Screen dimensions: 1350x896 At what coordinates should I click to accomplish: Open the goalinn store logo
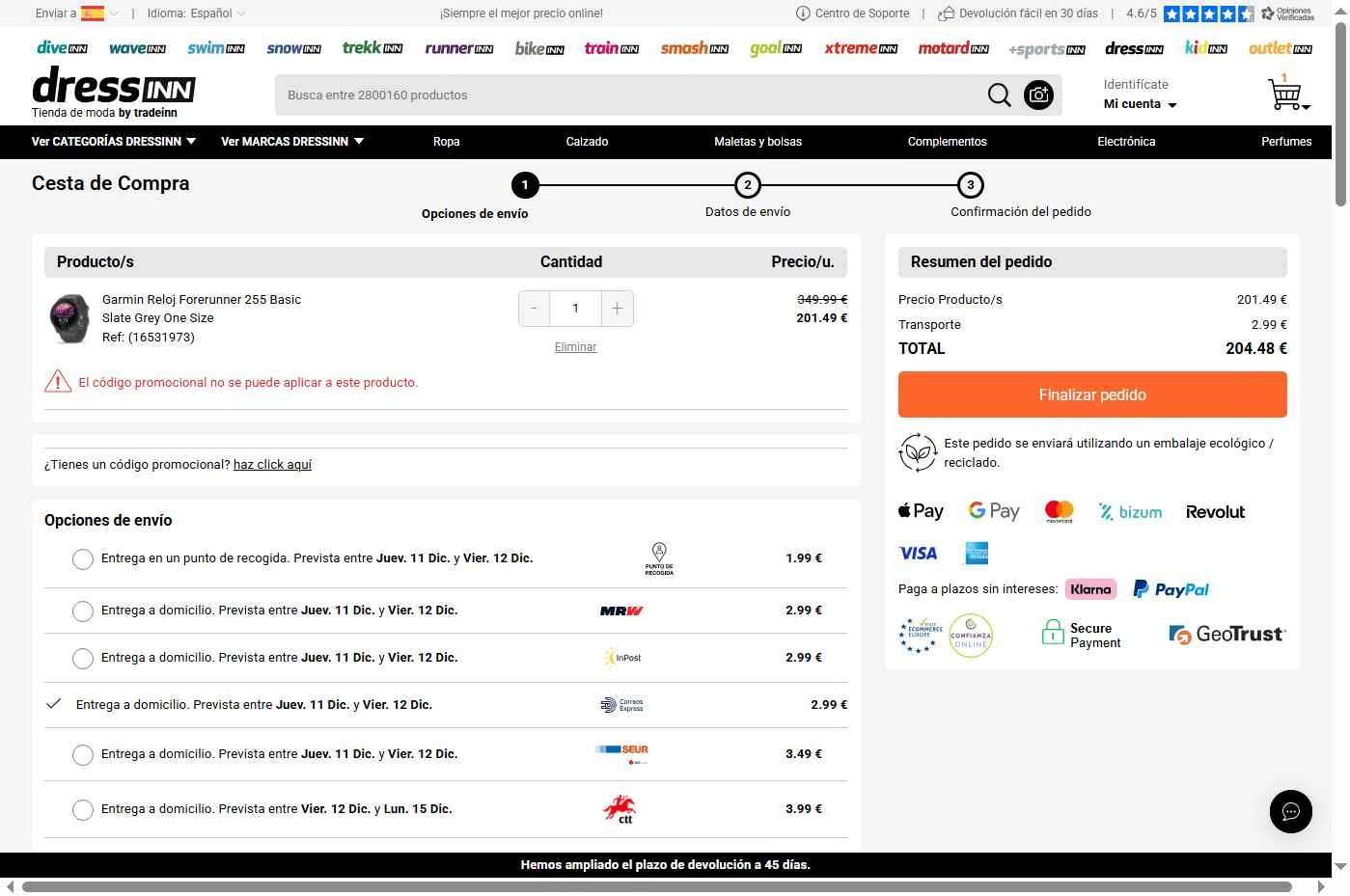point(776,48)
